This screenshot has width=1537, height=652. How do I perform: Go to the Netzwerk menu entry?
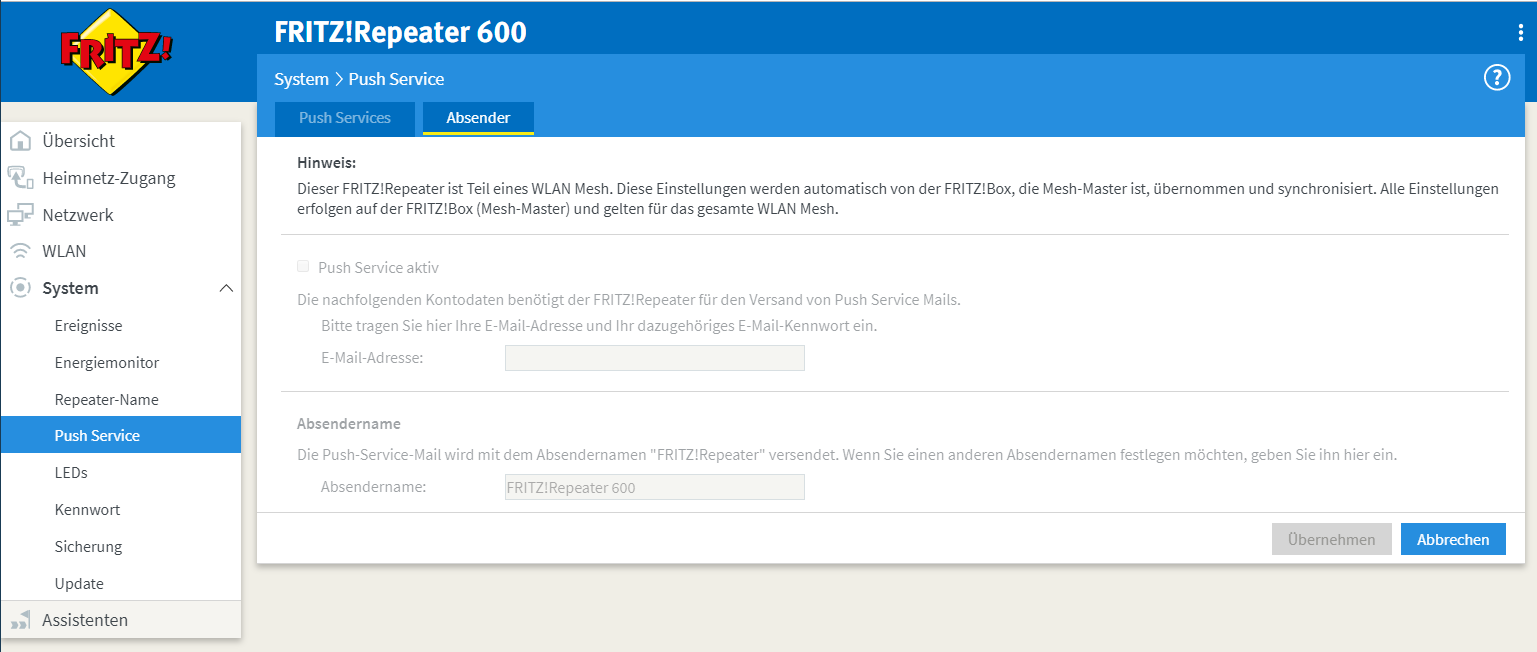tap(78, 215)
